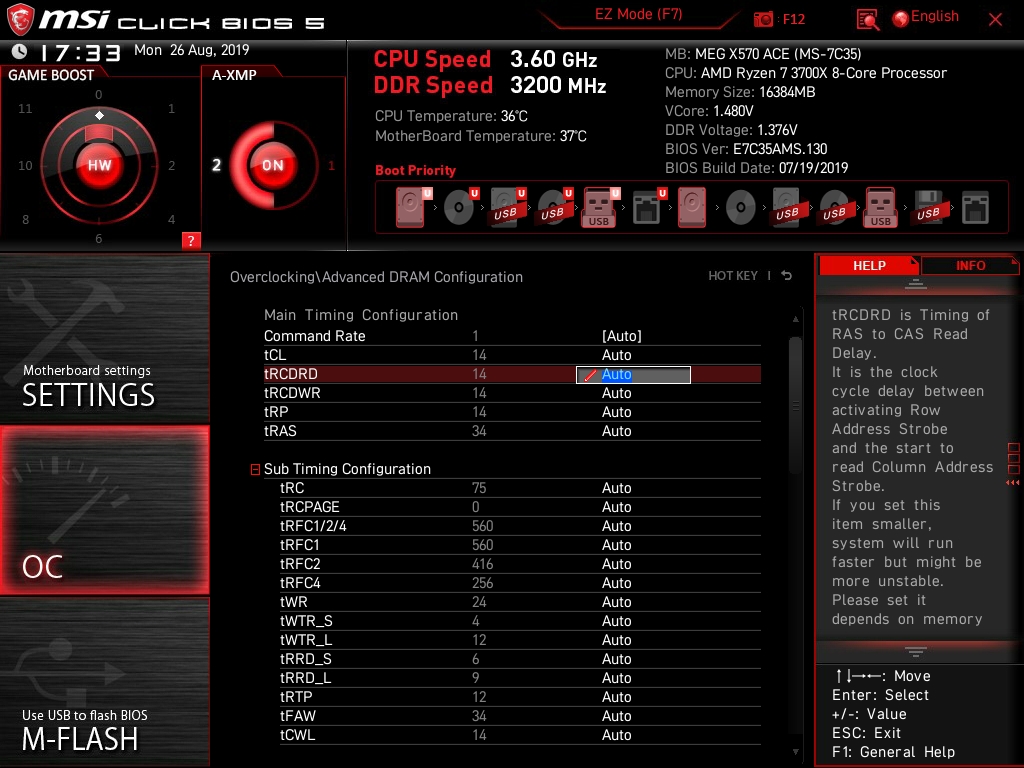Screen dimensions: 1024x768
Task: Click the Main Timing Configuration heading
Action: pyautogui.click(x=360, y=315)
